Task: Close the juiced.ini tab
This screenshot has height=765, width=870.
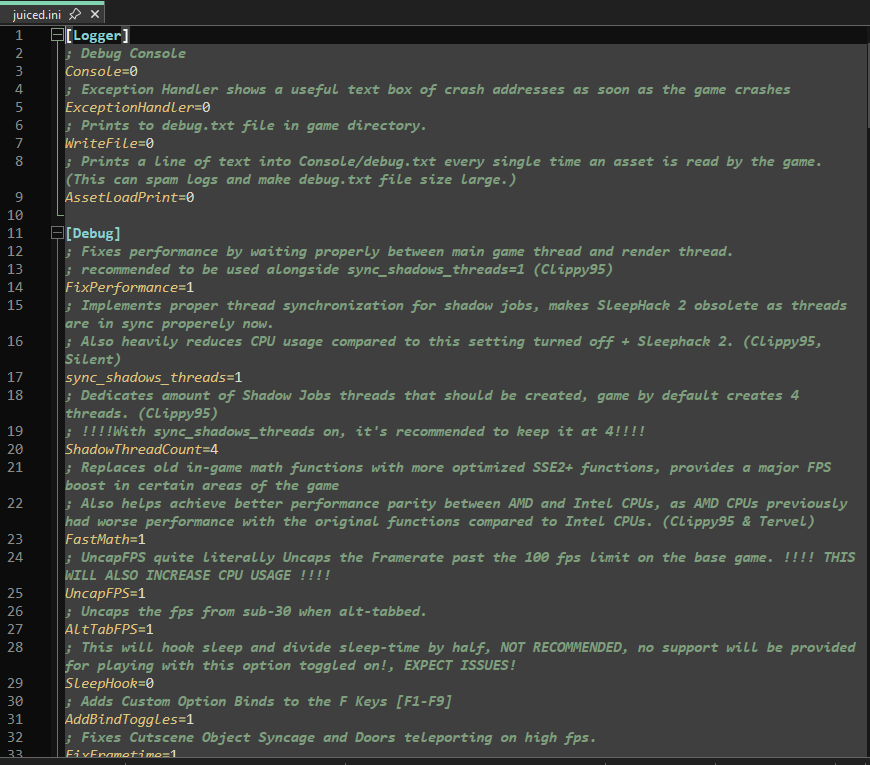Action: coord(95,14)
